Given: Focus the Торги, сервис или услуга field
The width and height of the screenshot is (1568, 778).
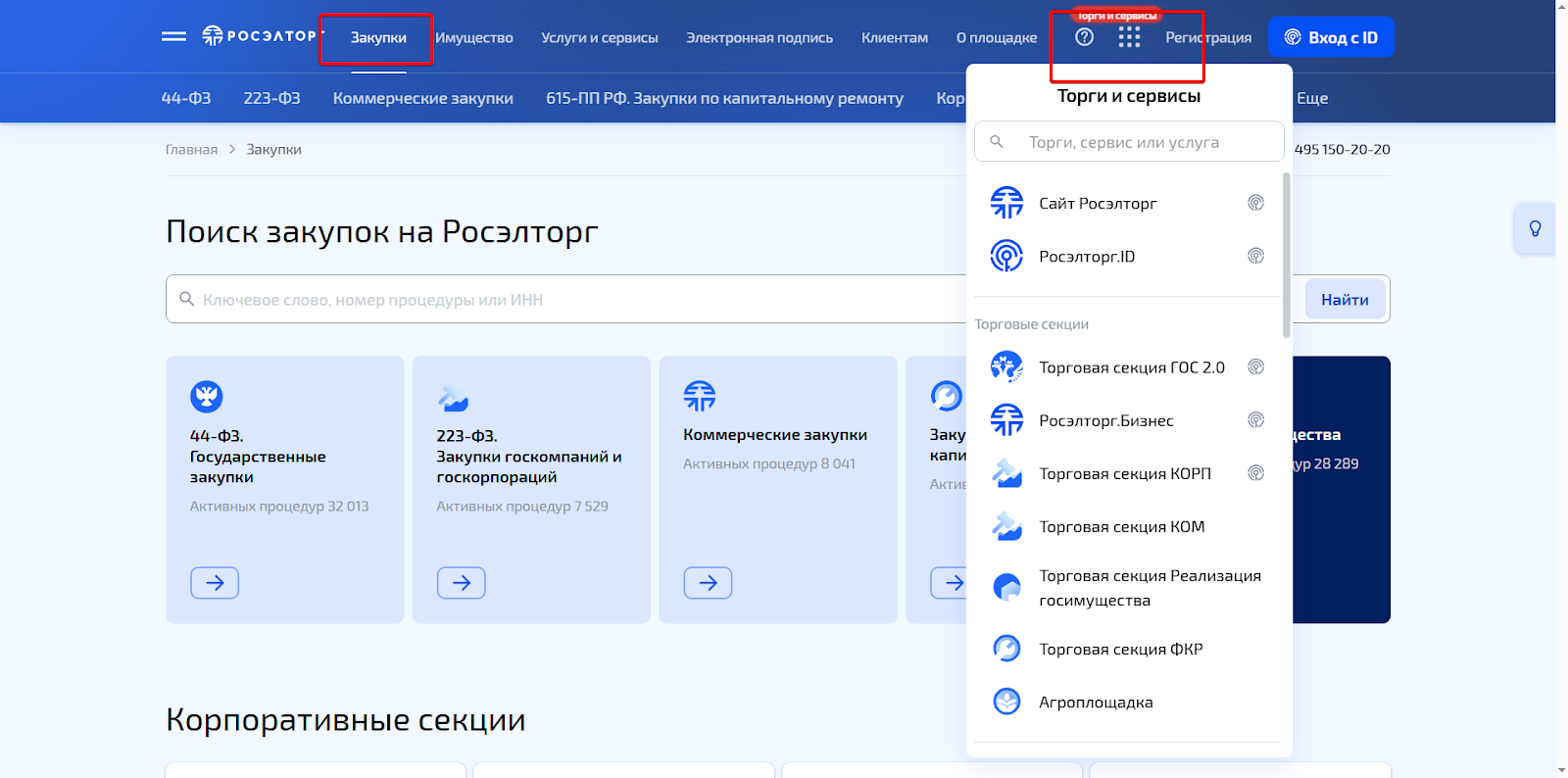Looking at the screenshot, I should (x=1129, y=142).
